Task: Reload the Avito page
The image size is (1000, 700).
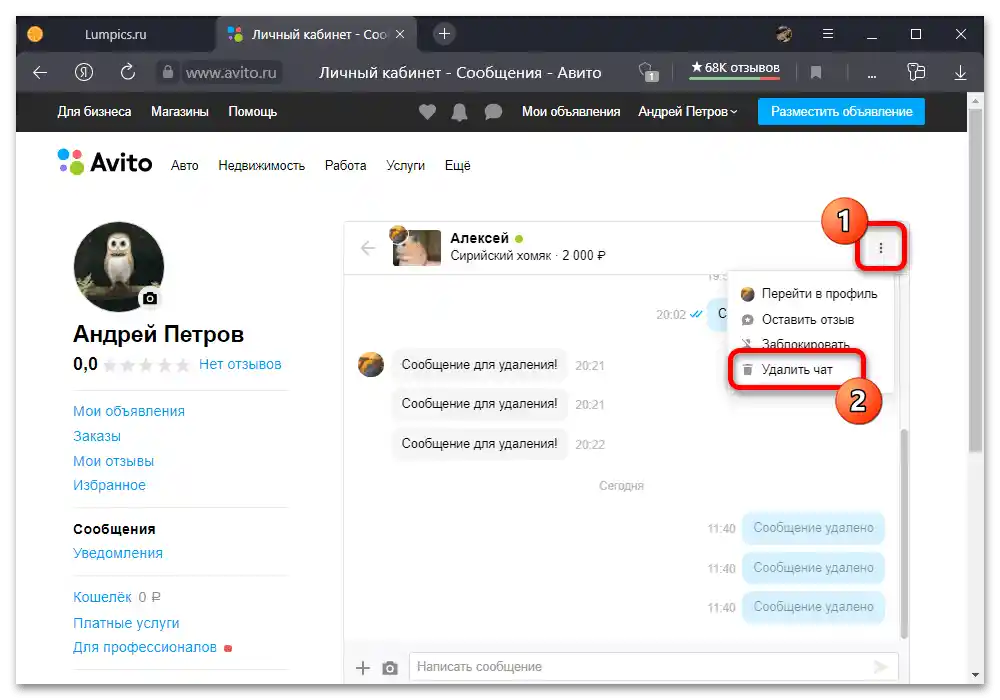Action: tap(128, 72)
